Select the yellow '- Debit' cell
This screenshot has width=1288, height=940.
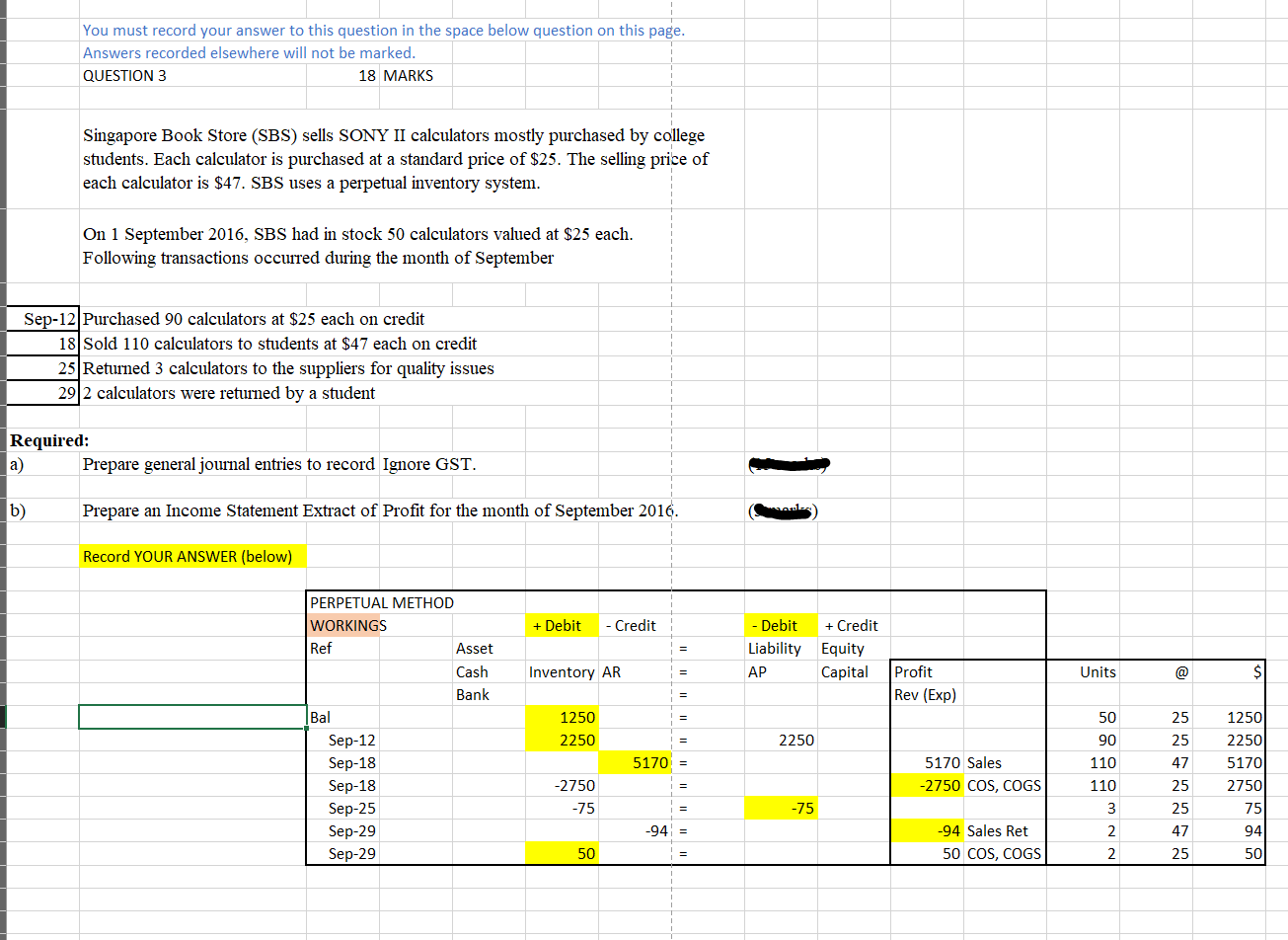pyautogui.click(x=782, y=626)
